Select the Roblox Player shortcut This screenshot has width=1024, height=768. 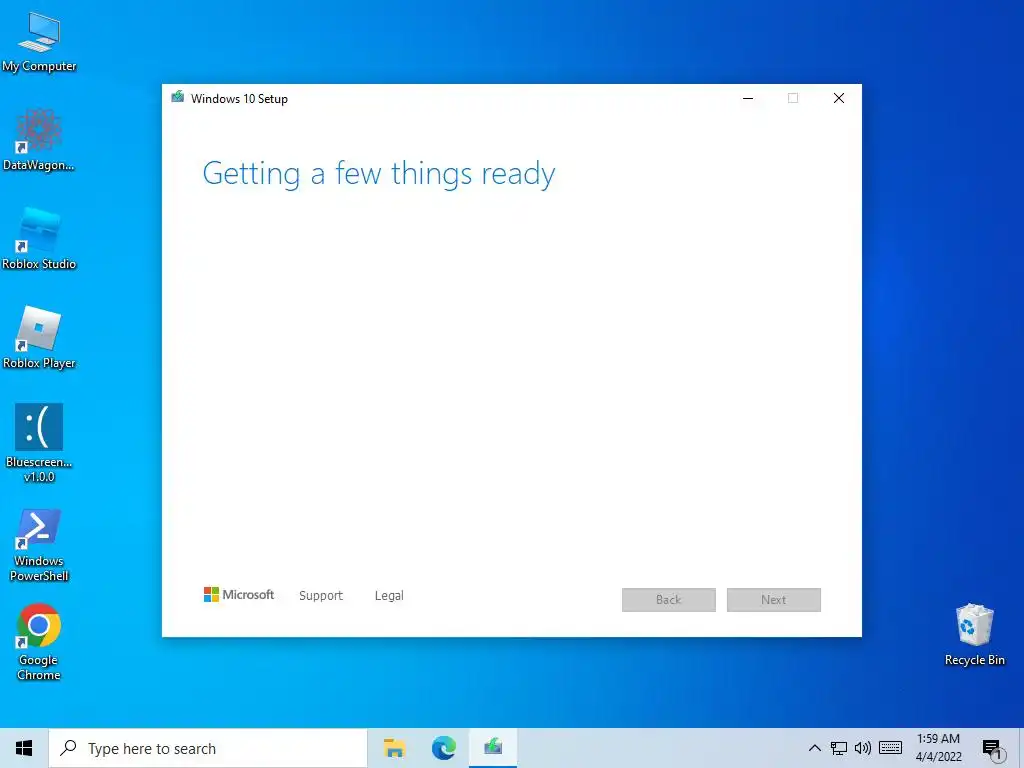[39, 338]
